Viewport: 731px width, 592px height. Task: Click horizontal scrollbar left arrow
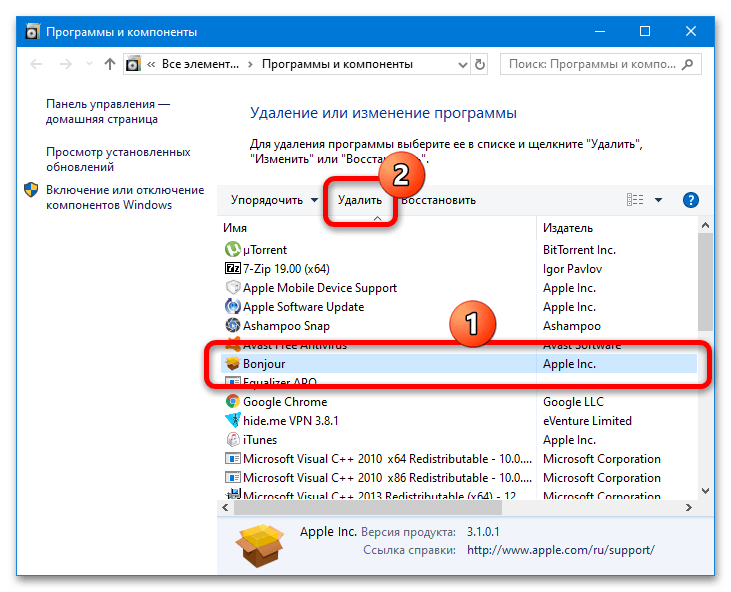pos(226,508)
